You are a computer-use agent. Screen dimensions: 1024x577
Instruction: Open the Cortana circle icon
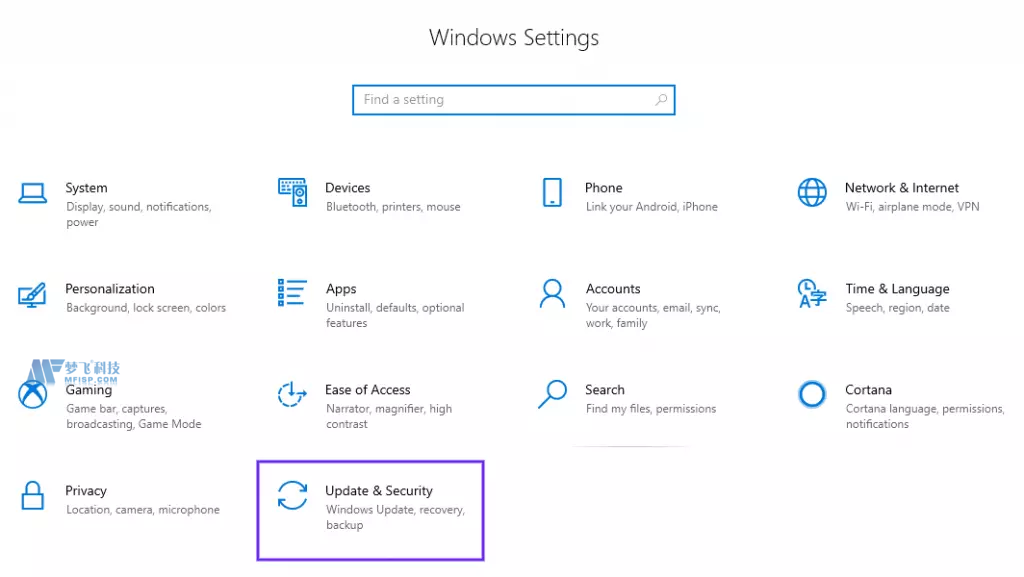812,394
